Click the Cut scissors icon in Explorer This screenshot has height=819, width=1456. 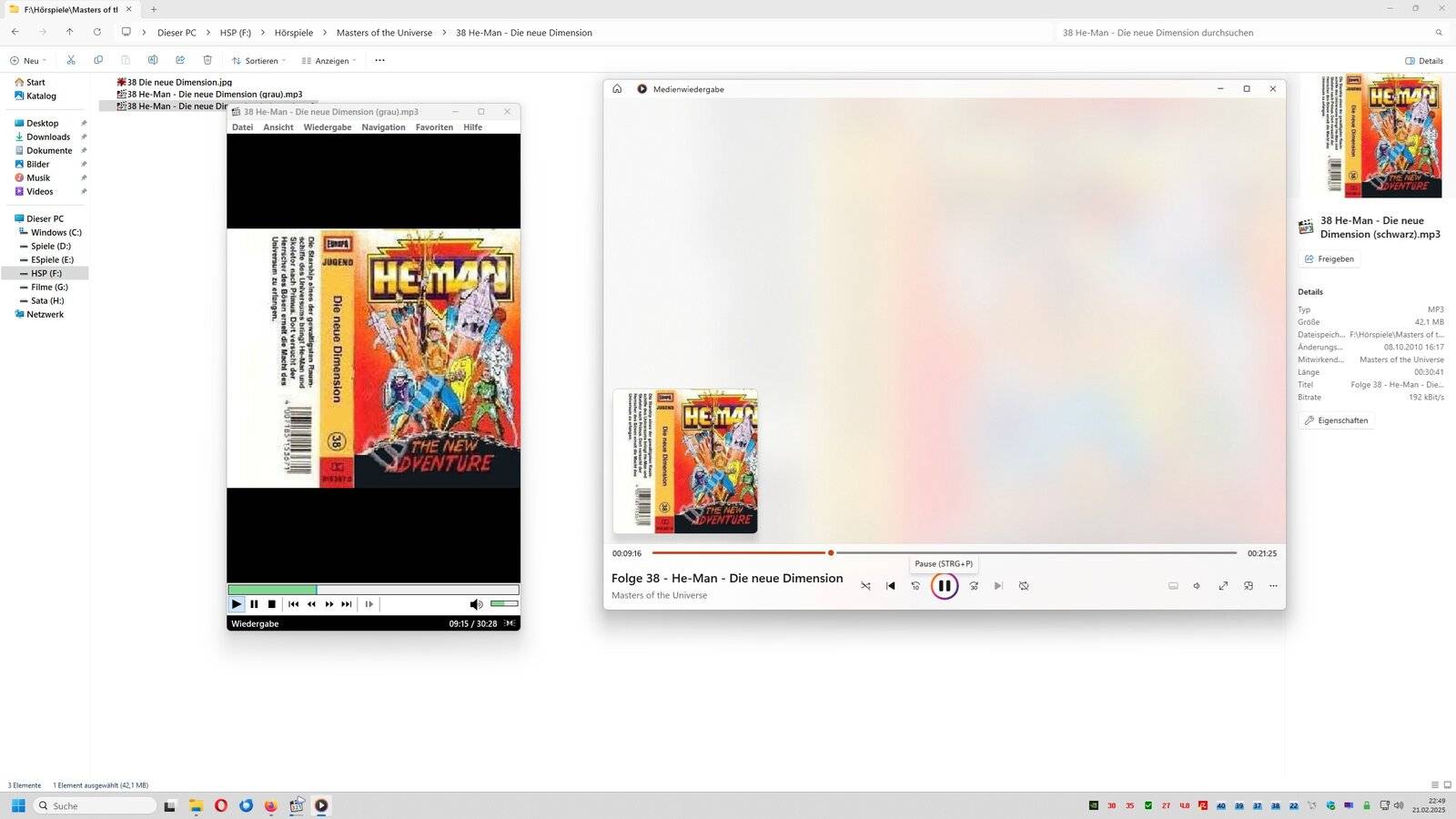[71, 60]
